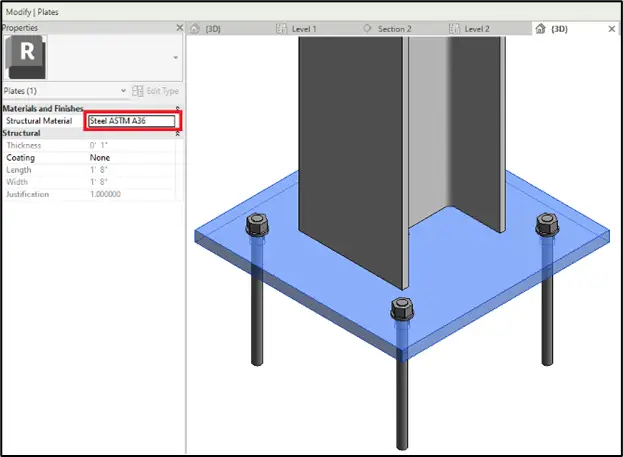Select the front anchor bolt nut

(x=399, y=307)
